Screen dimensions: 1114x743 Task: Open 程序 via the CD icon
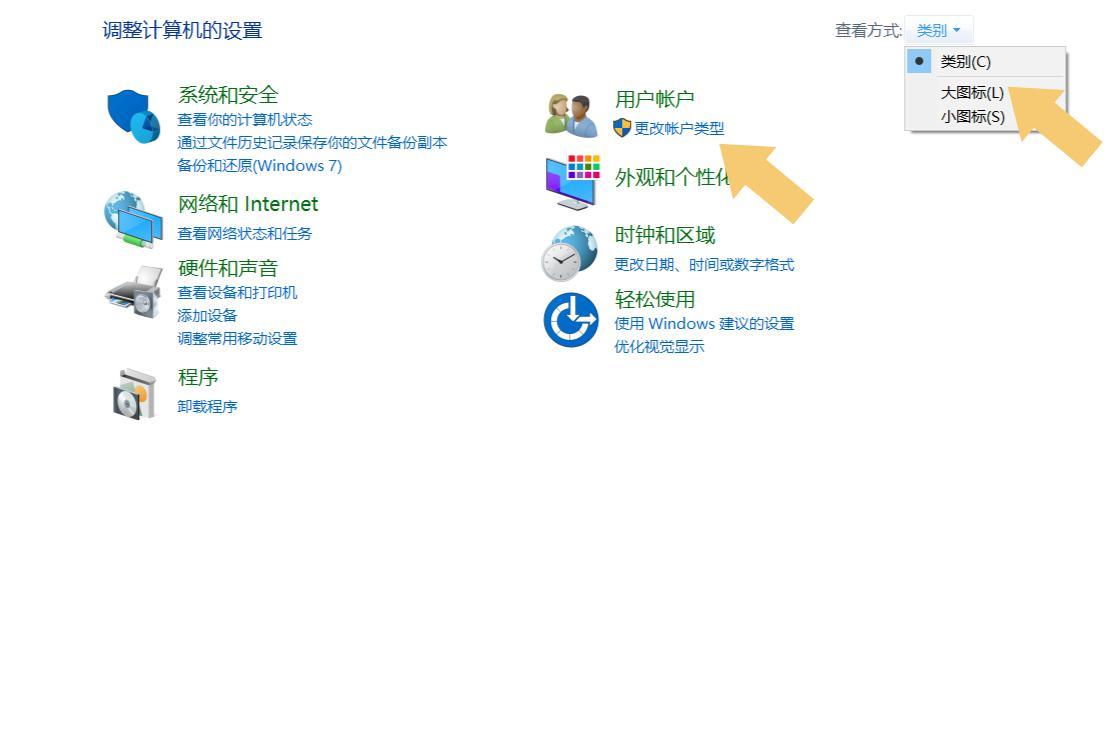[133, 392]
